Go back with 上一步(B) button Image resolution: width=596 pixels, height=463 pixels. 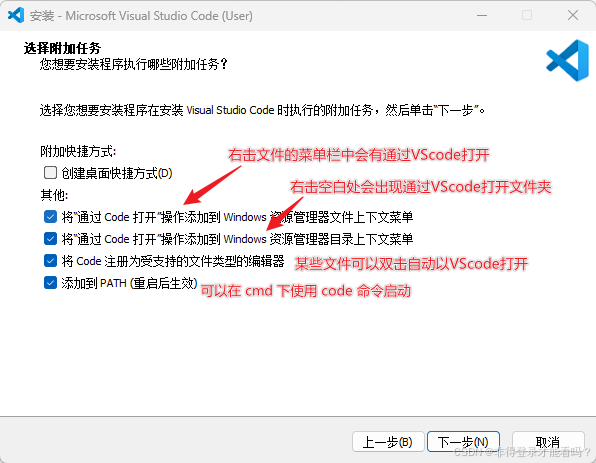388,442
